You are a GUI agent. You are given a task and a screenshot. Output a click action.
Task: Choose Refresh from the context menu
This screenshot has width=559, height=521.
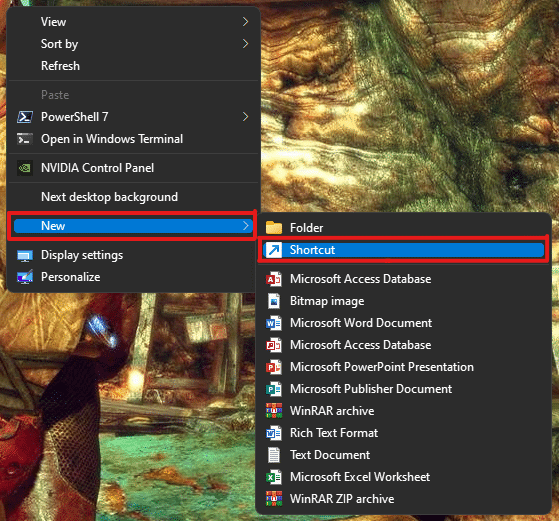133,66
